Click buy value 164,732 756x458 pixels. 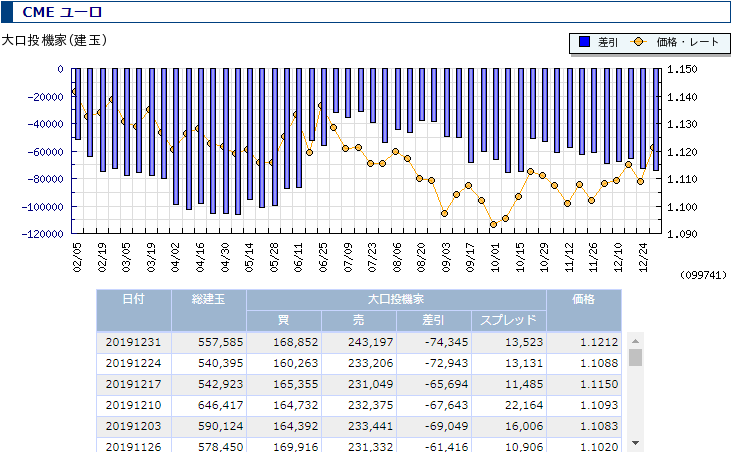pyautogui.click(x=296, y=405)
